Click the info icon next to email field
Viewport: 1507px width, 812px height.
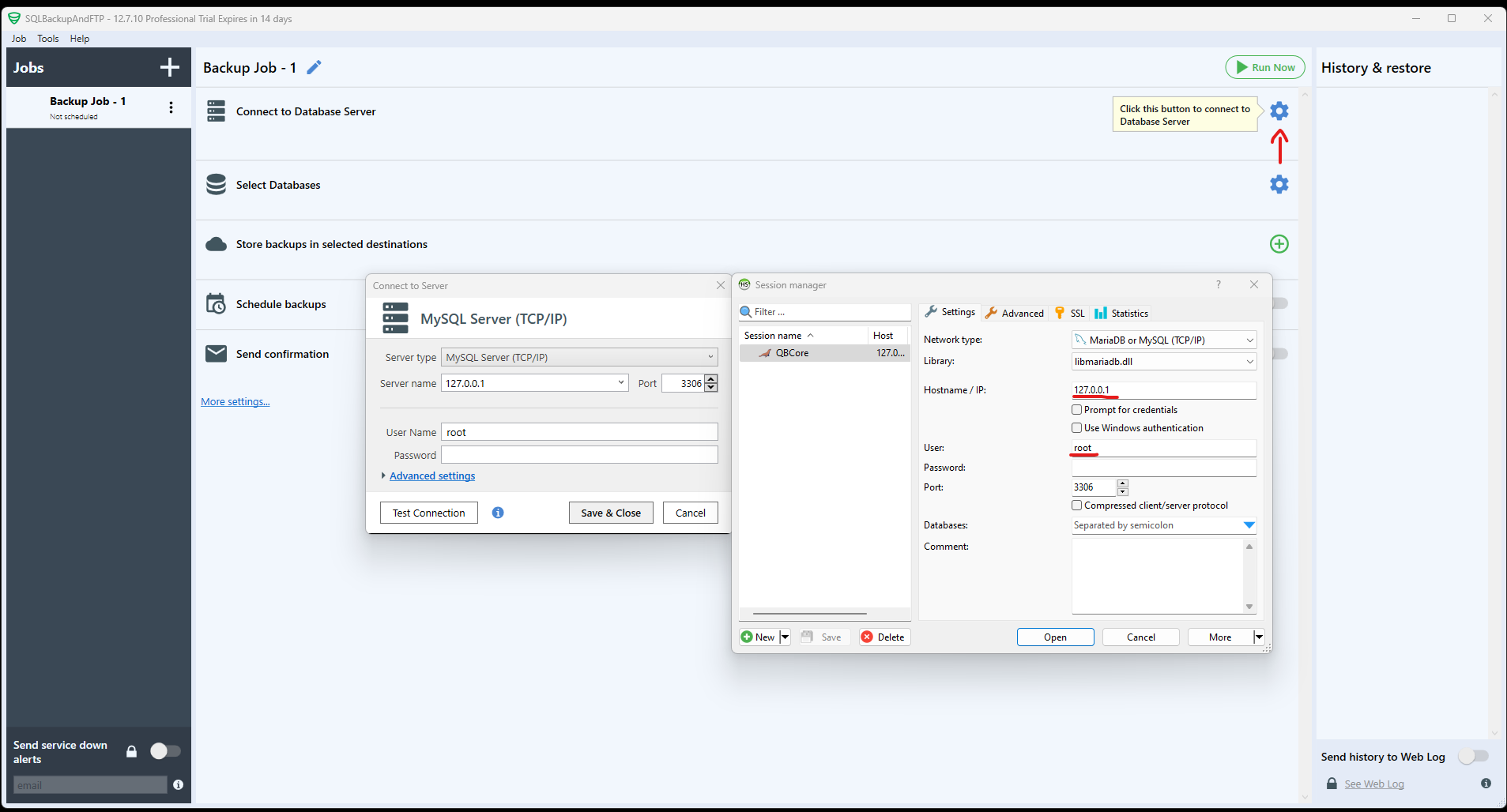tap(178, 785)
